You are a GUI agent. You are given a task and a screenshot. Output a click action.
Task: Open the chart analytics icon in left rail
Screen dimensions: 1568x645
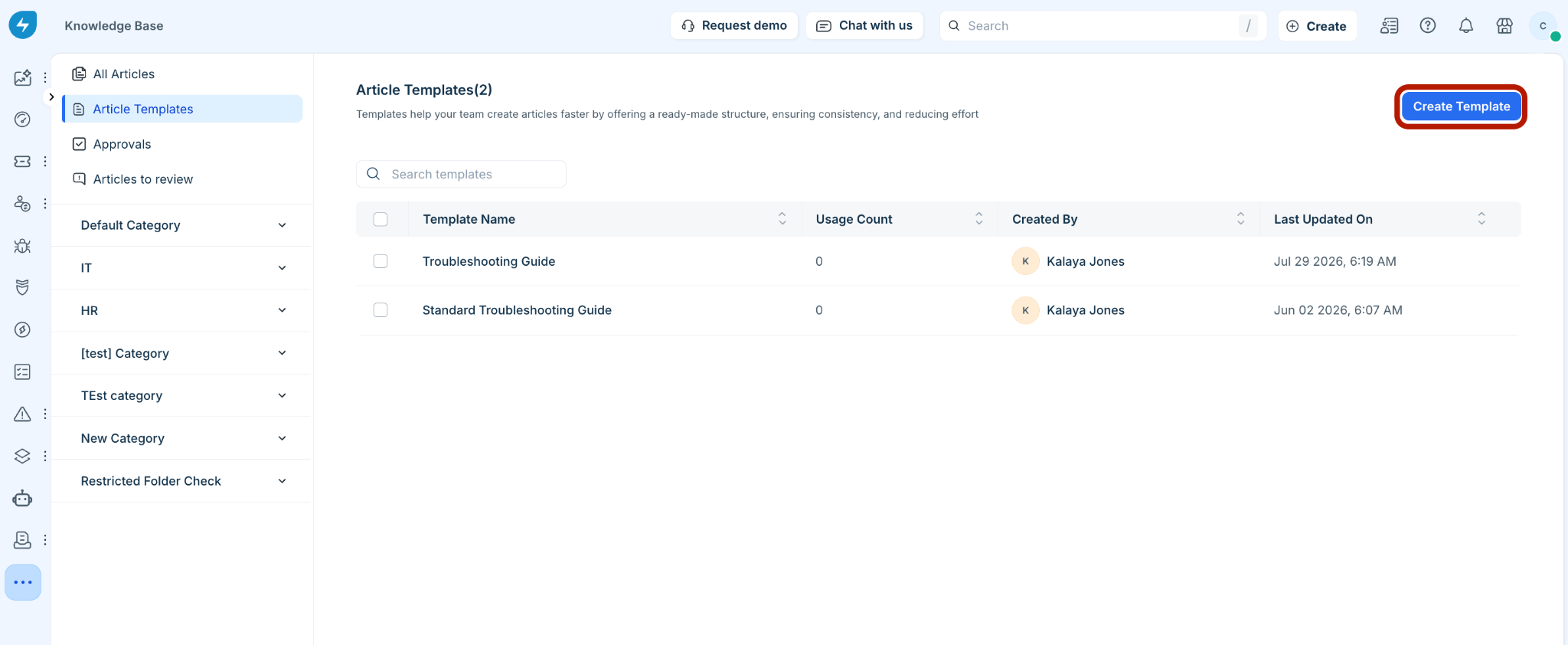tap(23, 77)
